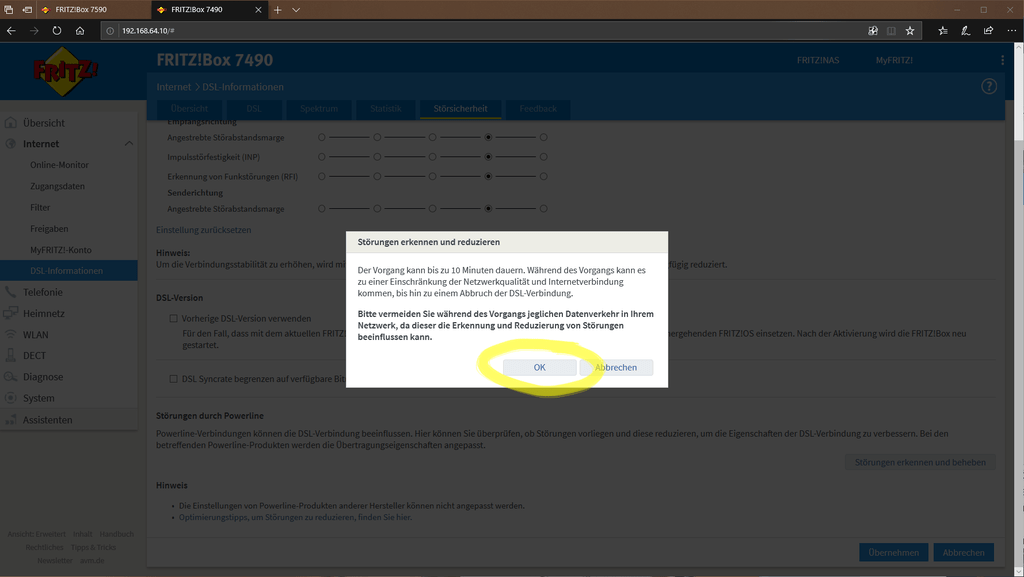Open the help question mark icon
The width and height of the screenshot is (1024, 577).
989,87
